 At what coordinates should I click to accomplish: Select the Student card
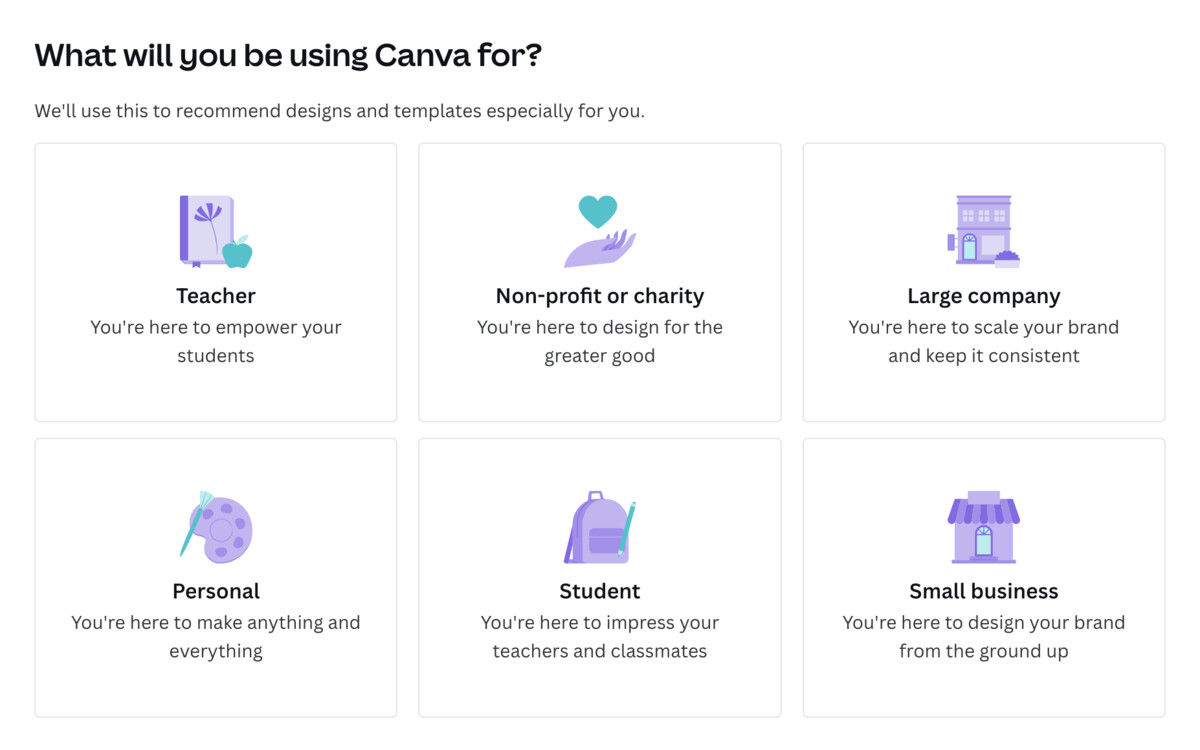coord(599,576)
